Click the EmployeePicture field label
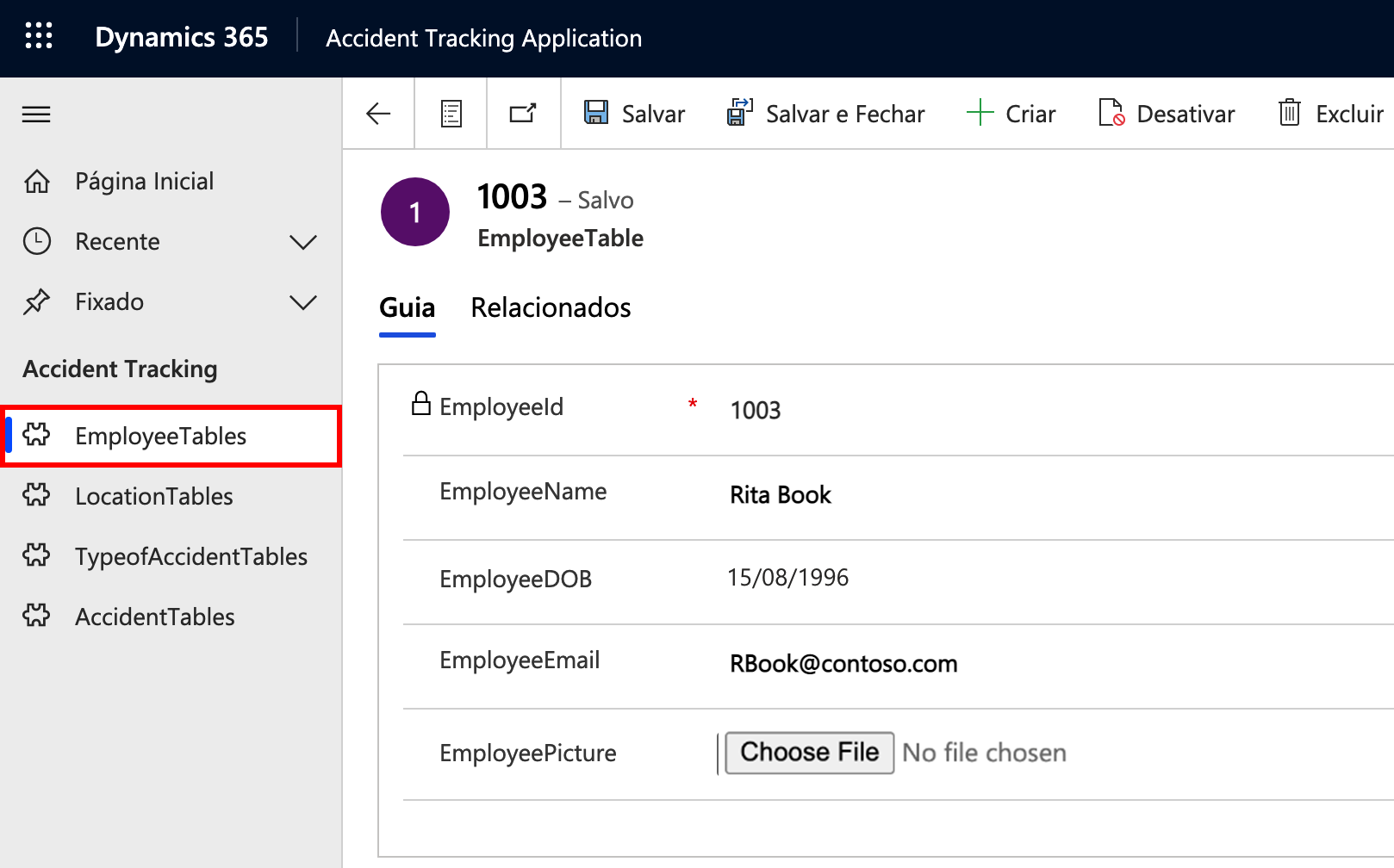1394x868 pixels. point(528,753)
